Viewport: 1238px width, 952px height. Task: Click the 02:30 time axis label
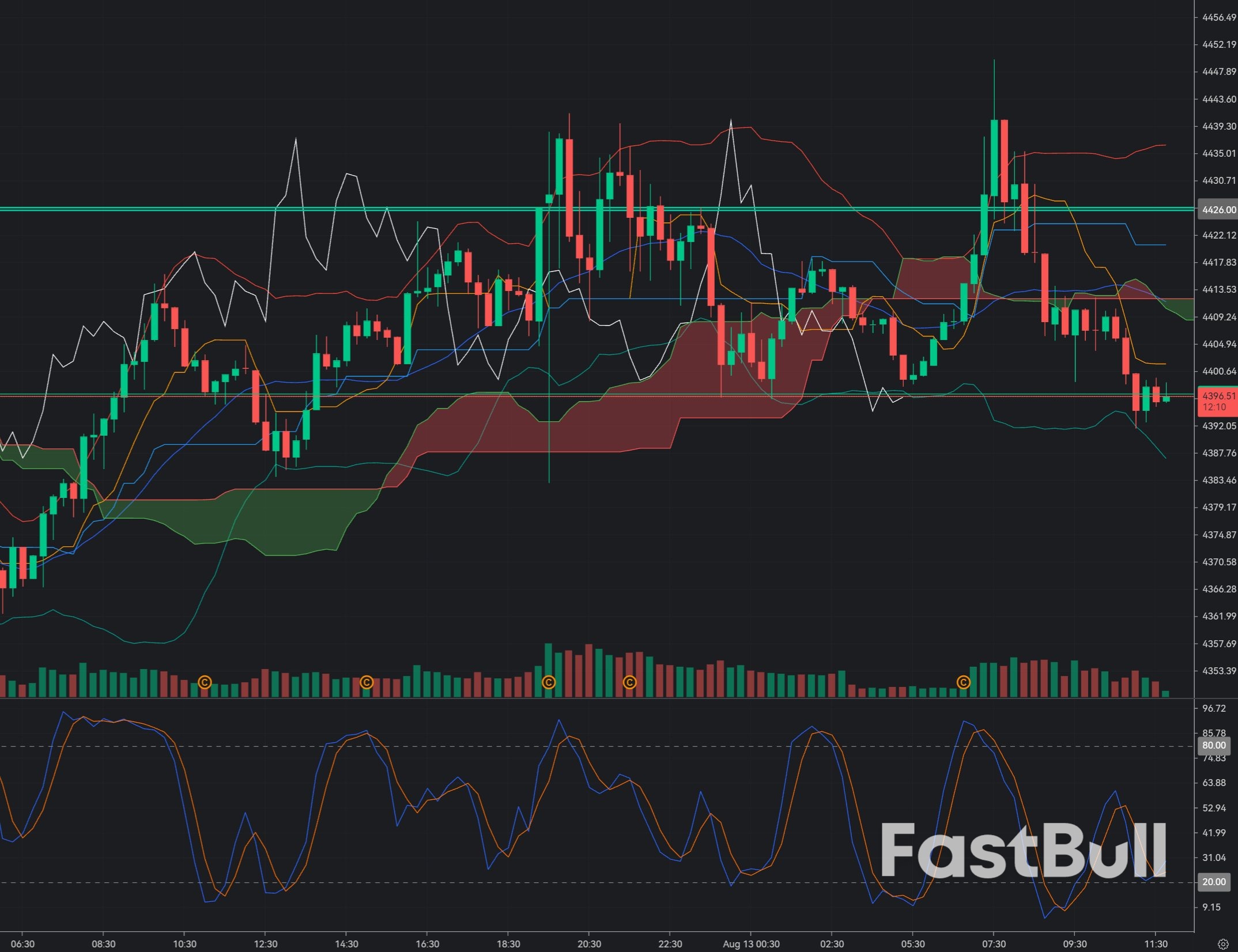pyautogui.click(x=832, y=944)
